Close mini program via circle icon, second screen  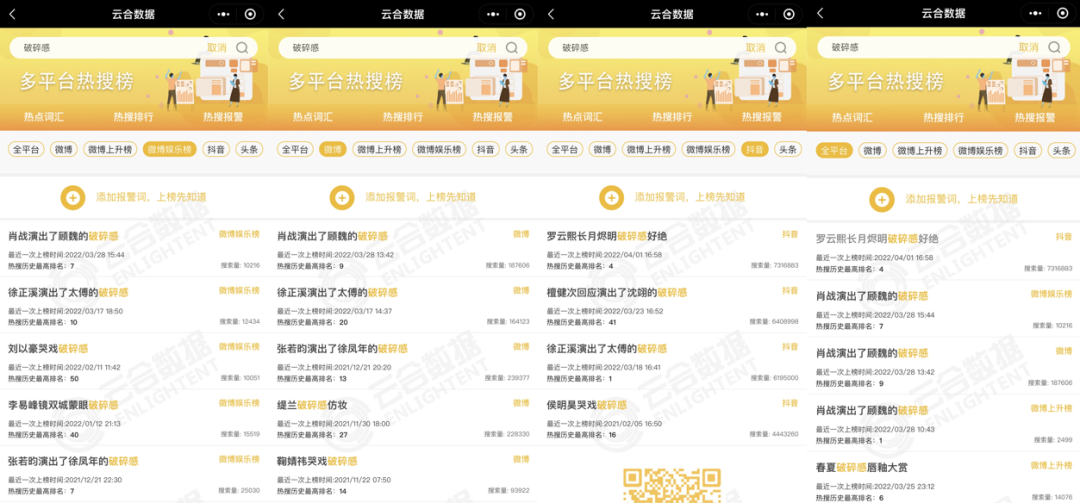520,14
